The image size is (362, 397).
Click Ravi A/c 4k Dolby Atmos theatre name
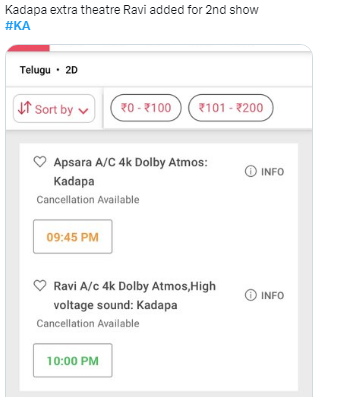(x=135, y=295)
